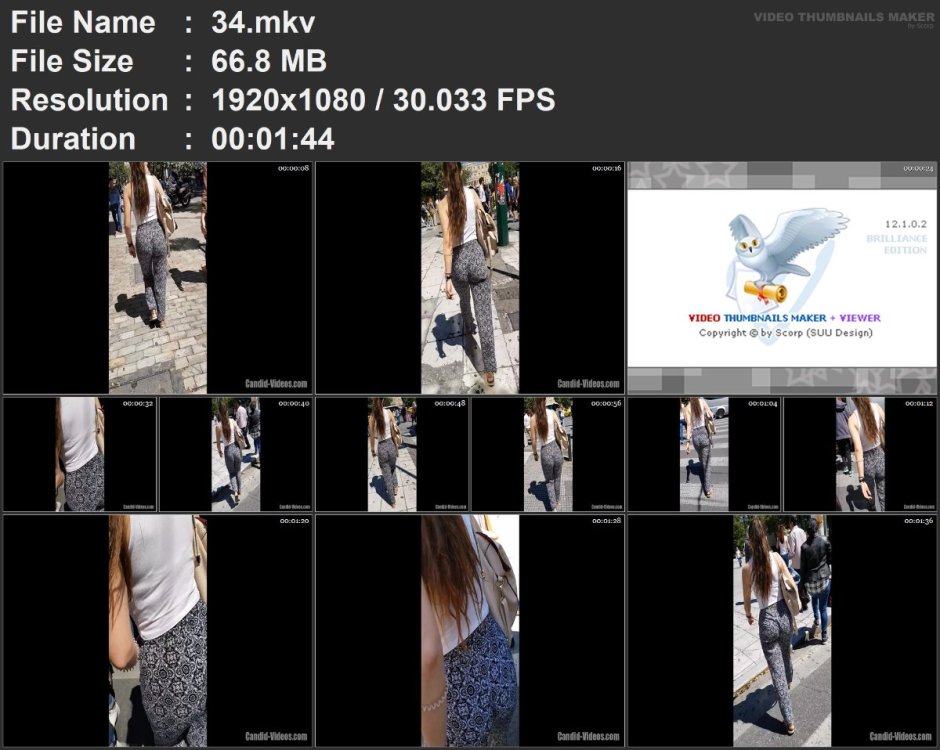Image resolution: width=940 pixels, height=750 pixels.
Task: Choose the thumbnail timestamped 00:00:48
Action: [x=391, y=454]
